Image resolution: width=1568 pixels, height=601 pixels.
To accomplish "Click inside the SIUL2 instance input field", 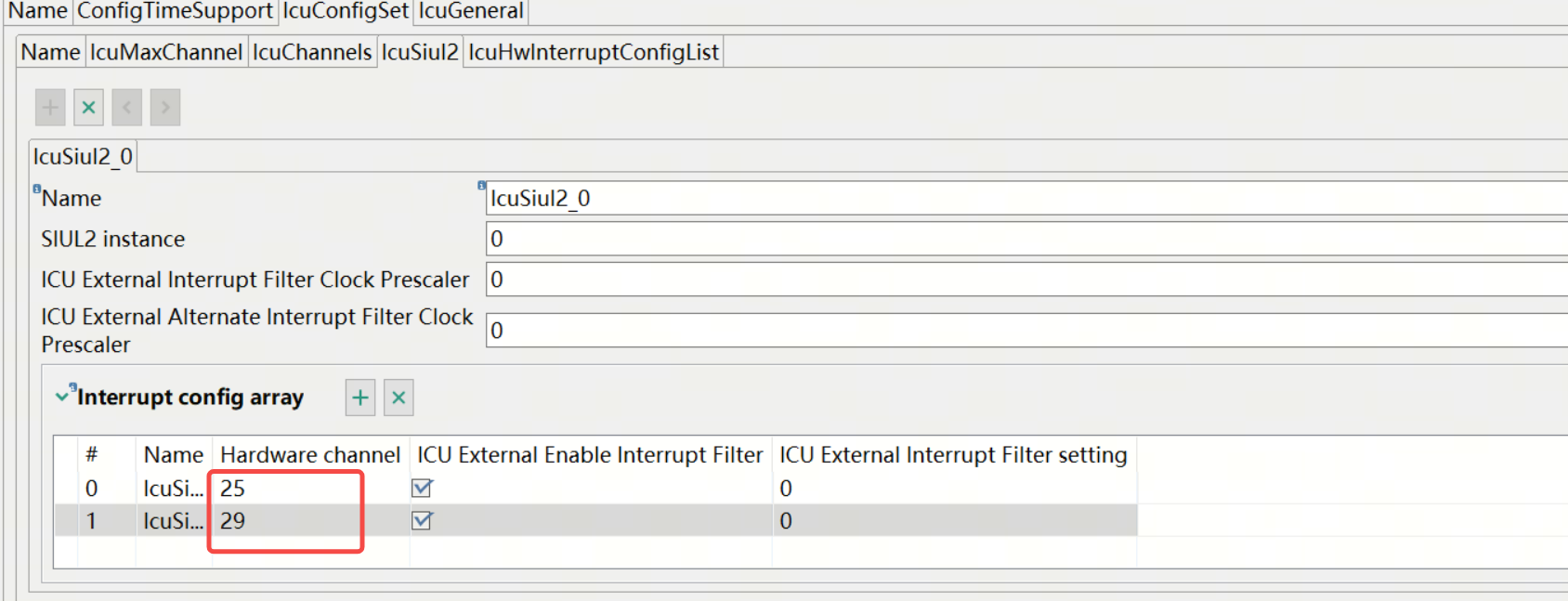I will point(743,239).
